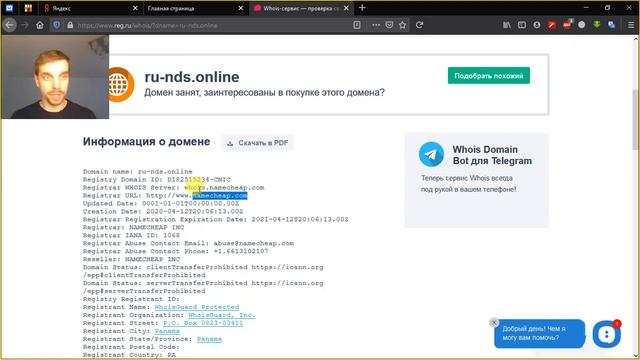Click the forward navigation arrow

pos(25,25)
